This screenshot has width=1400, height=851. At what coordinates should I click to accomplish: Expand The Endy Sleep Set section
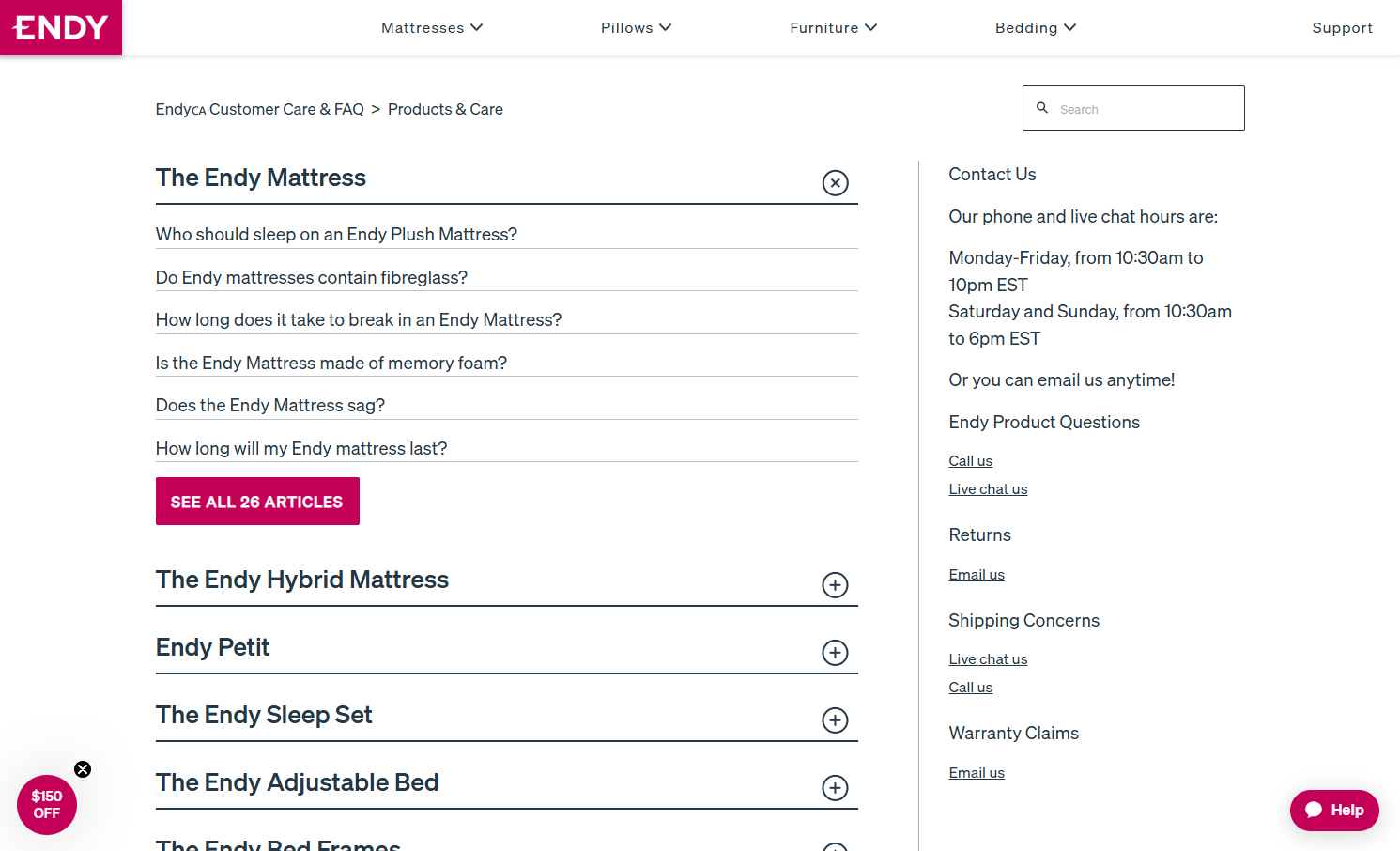click(835, 720)
